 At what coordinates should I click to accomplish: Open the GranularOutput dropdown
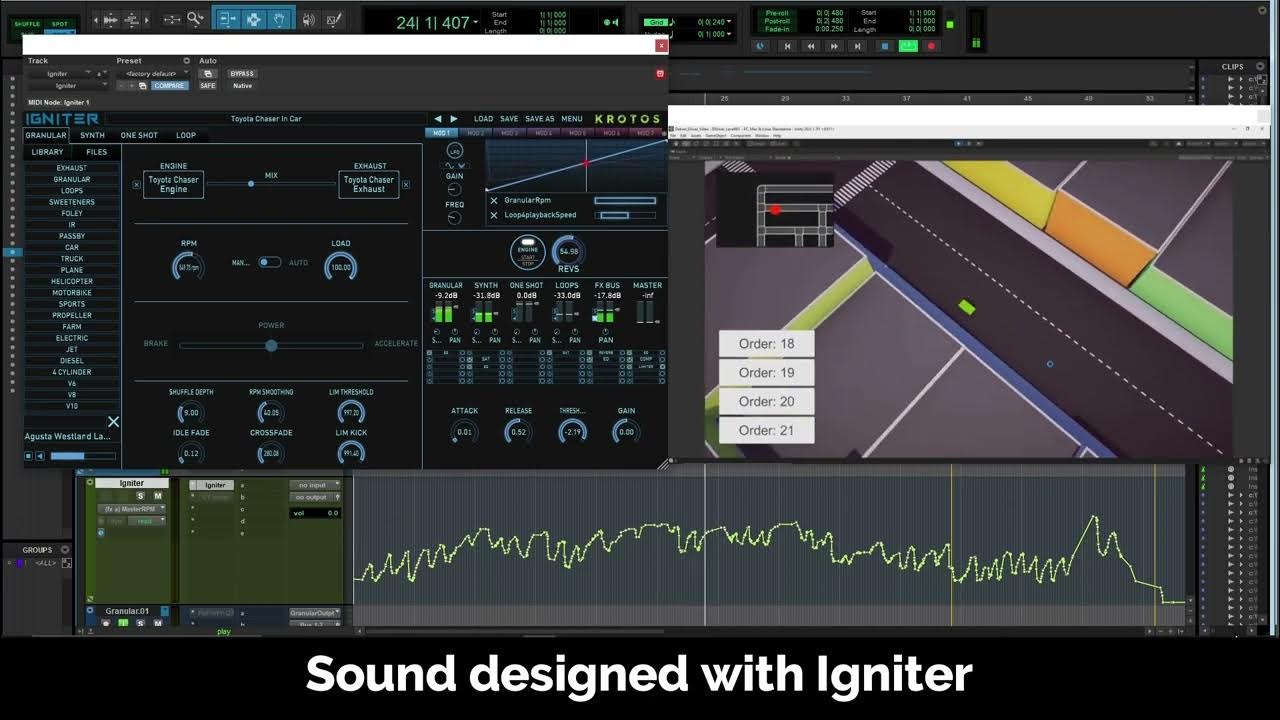click(315, 613)
